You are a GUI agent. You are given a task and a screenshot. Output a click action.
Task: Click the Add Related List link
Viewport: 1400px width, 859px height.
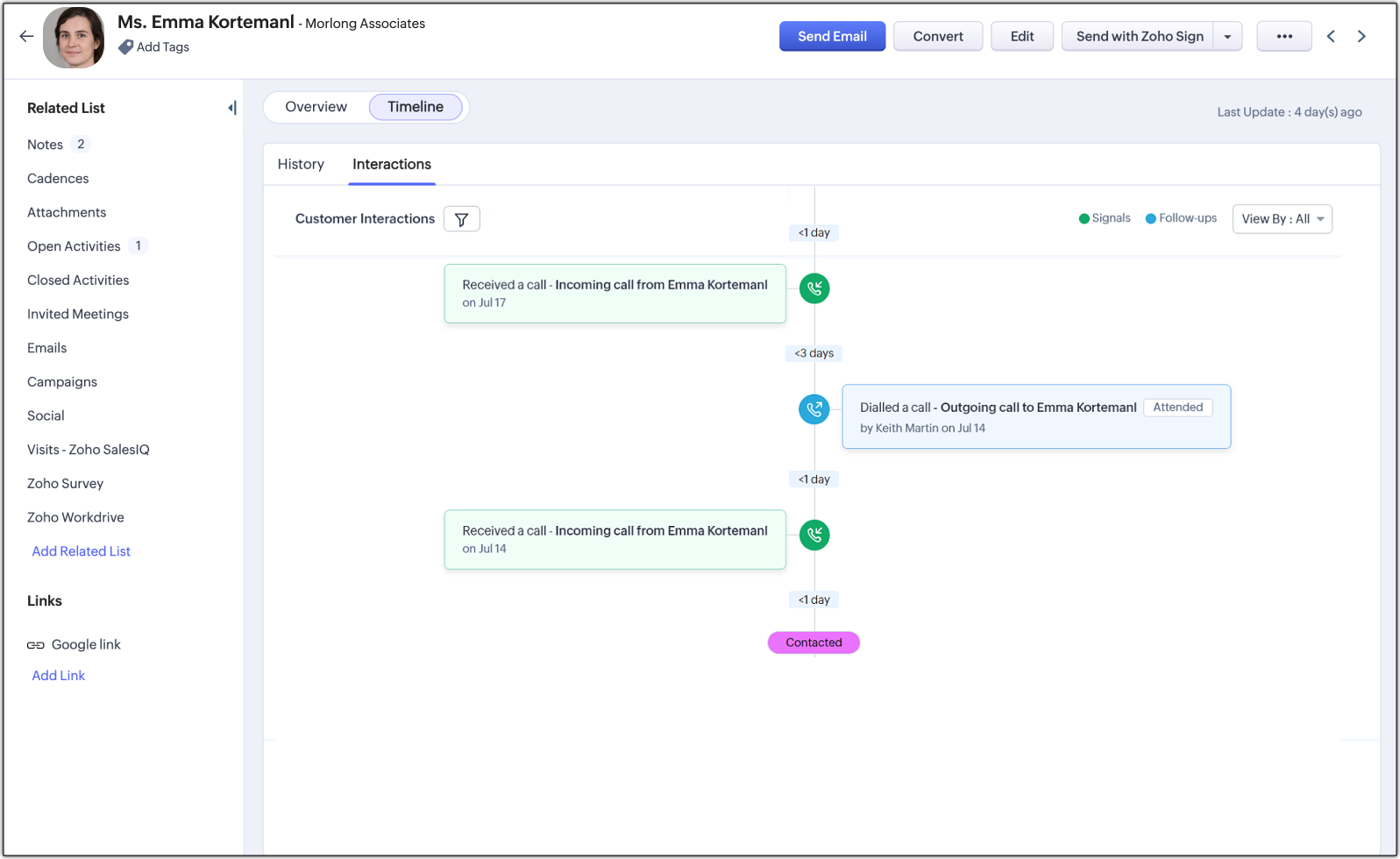click(x=81, y=551)
